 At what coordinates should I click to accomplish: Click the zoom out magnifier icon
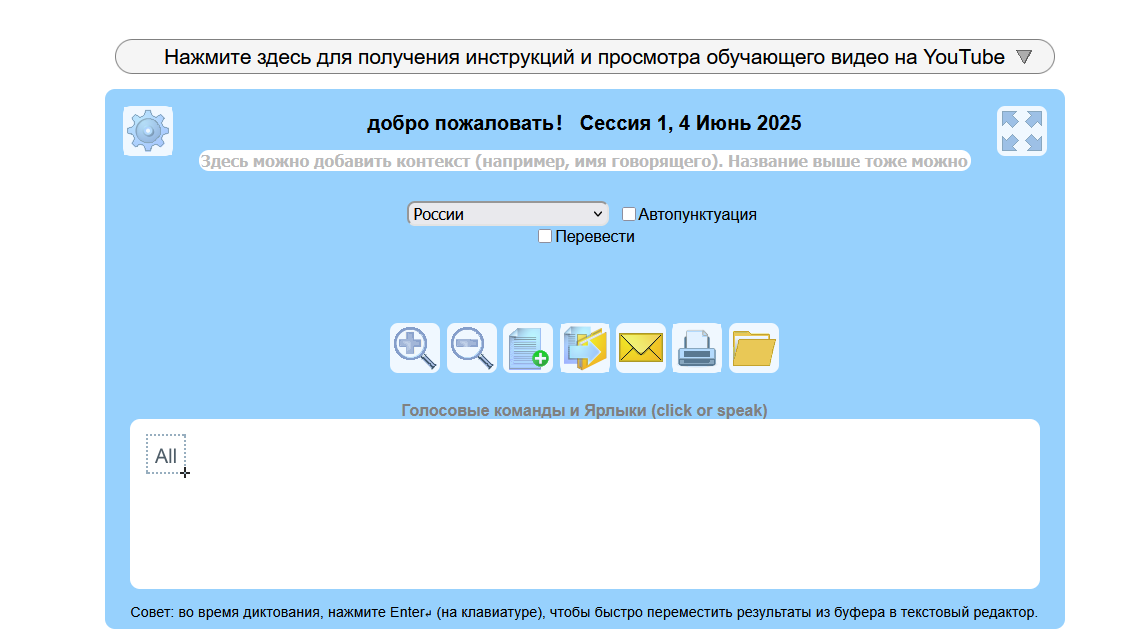point(471,348)
